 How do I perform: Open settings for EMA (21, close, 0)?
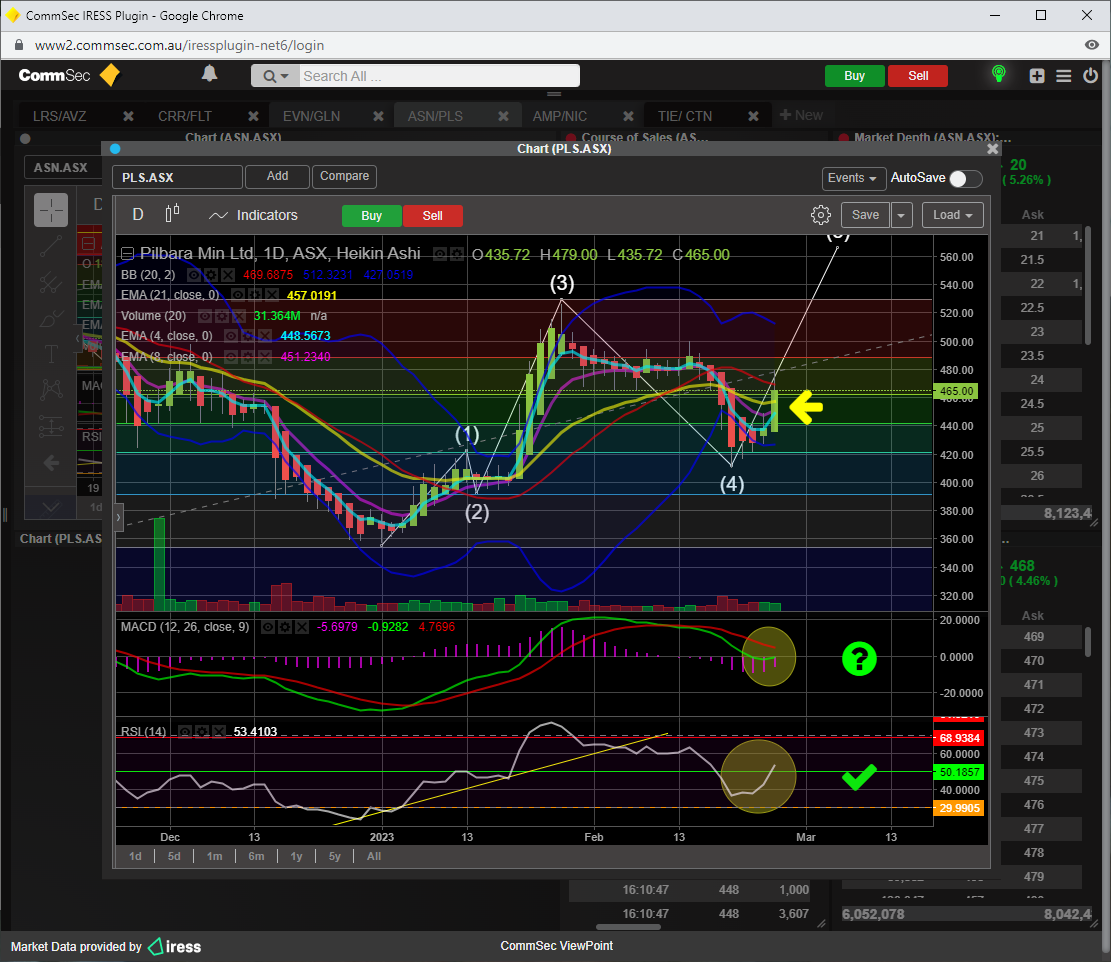[254, 295]
